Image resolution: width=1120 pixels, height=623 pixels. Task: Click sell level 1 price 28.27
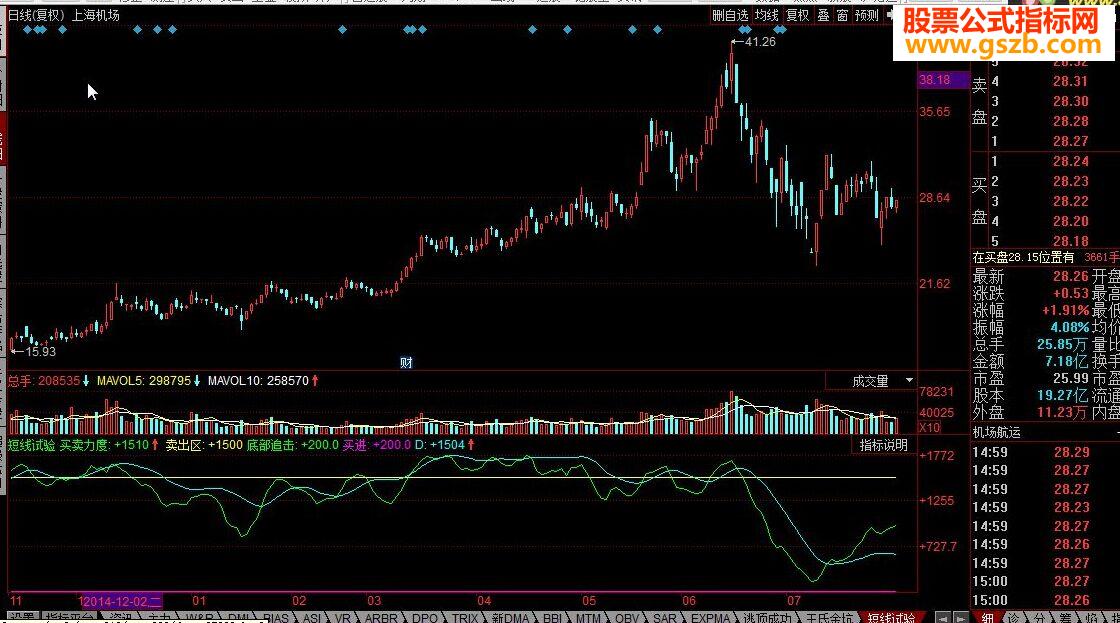tap(1071, 141)
